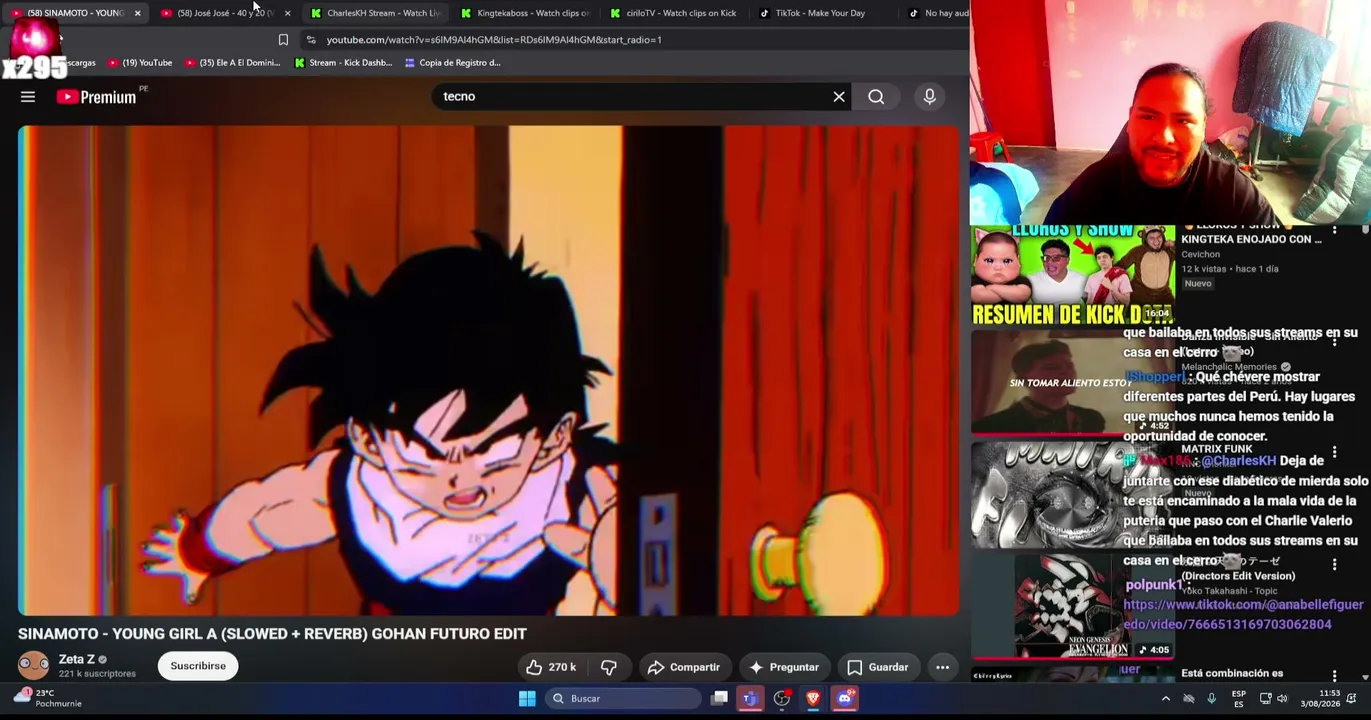Bookmark this page with the bookmark icon
The image size is (1371, 720).
click(283, 40)
